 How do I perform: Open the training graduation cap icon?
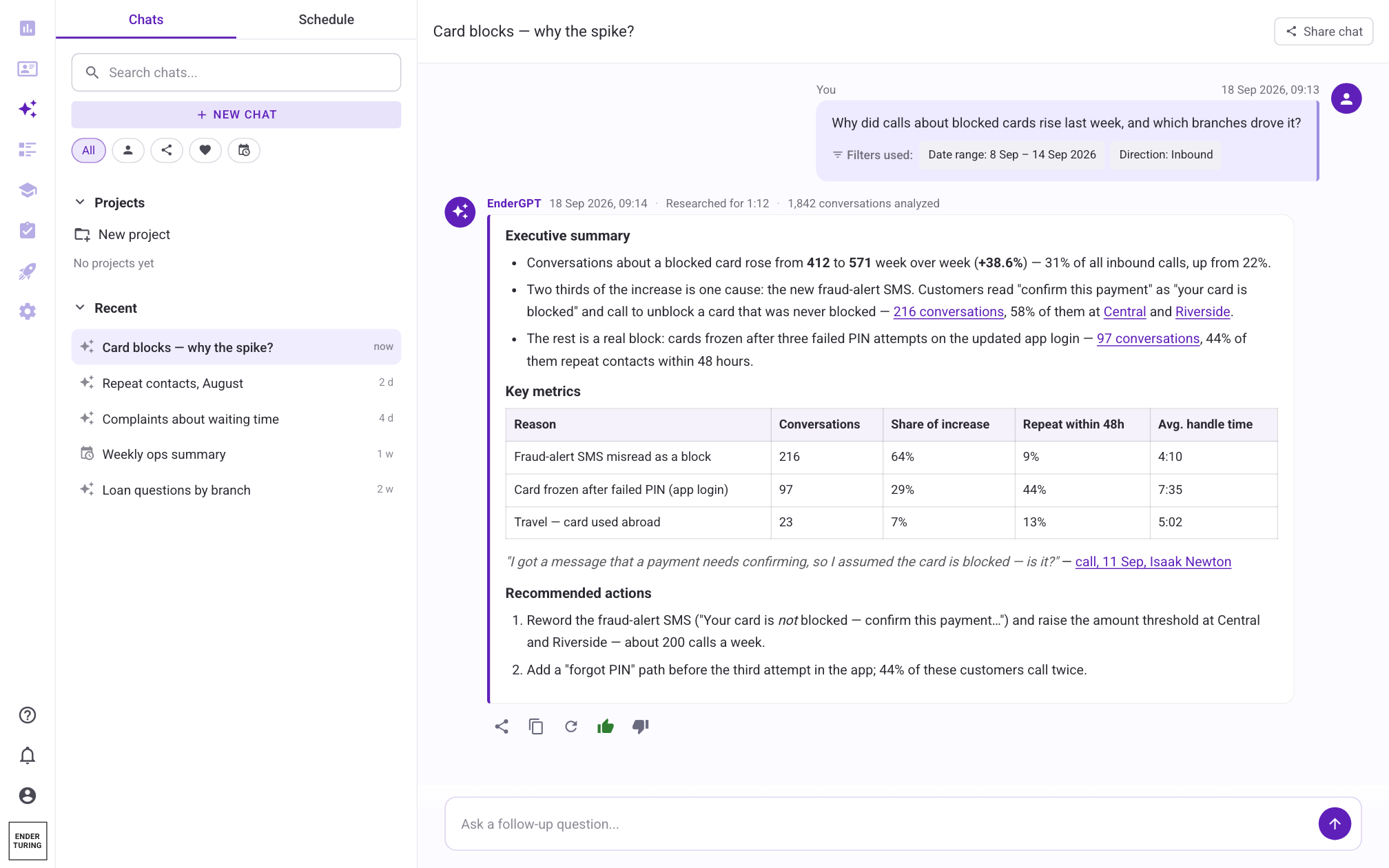(28, 190)
